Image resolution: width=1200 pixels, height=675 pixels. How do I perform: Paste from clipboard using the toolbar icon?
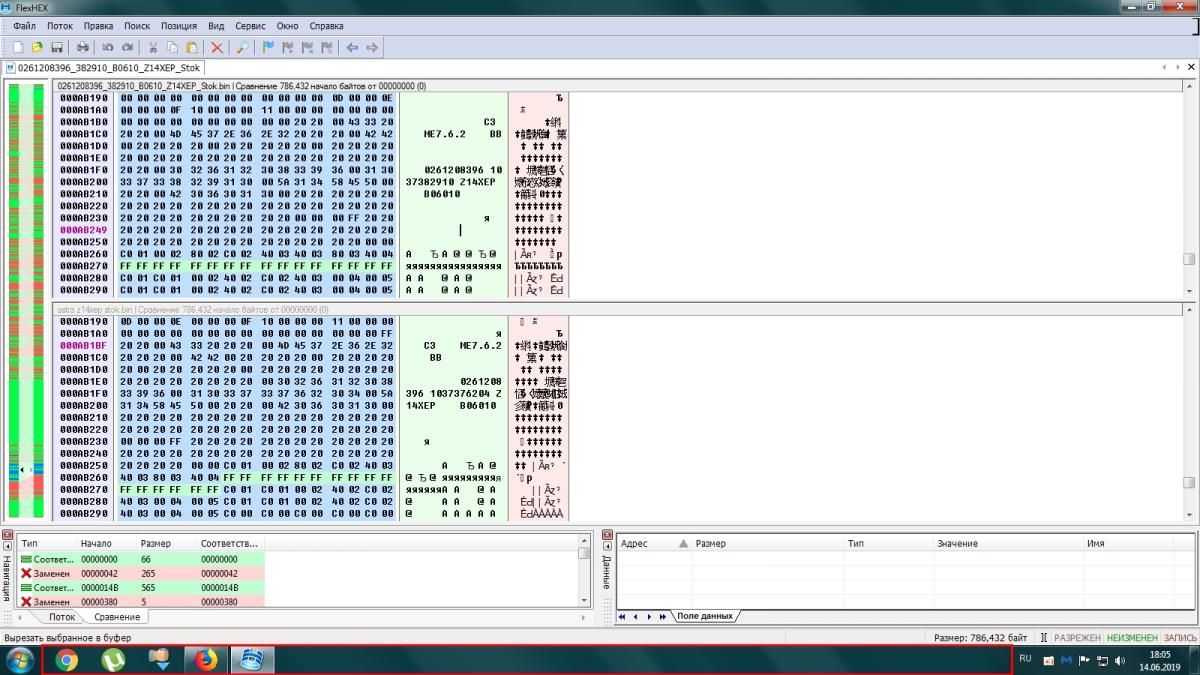(x=192, y=47)
